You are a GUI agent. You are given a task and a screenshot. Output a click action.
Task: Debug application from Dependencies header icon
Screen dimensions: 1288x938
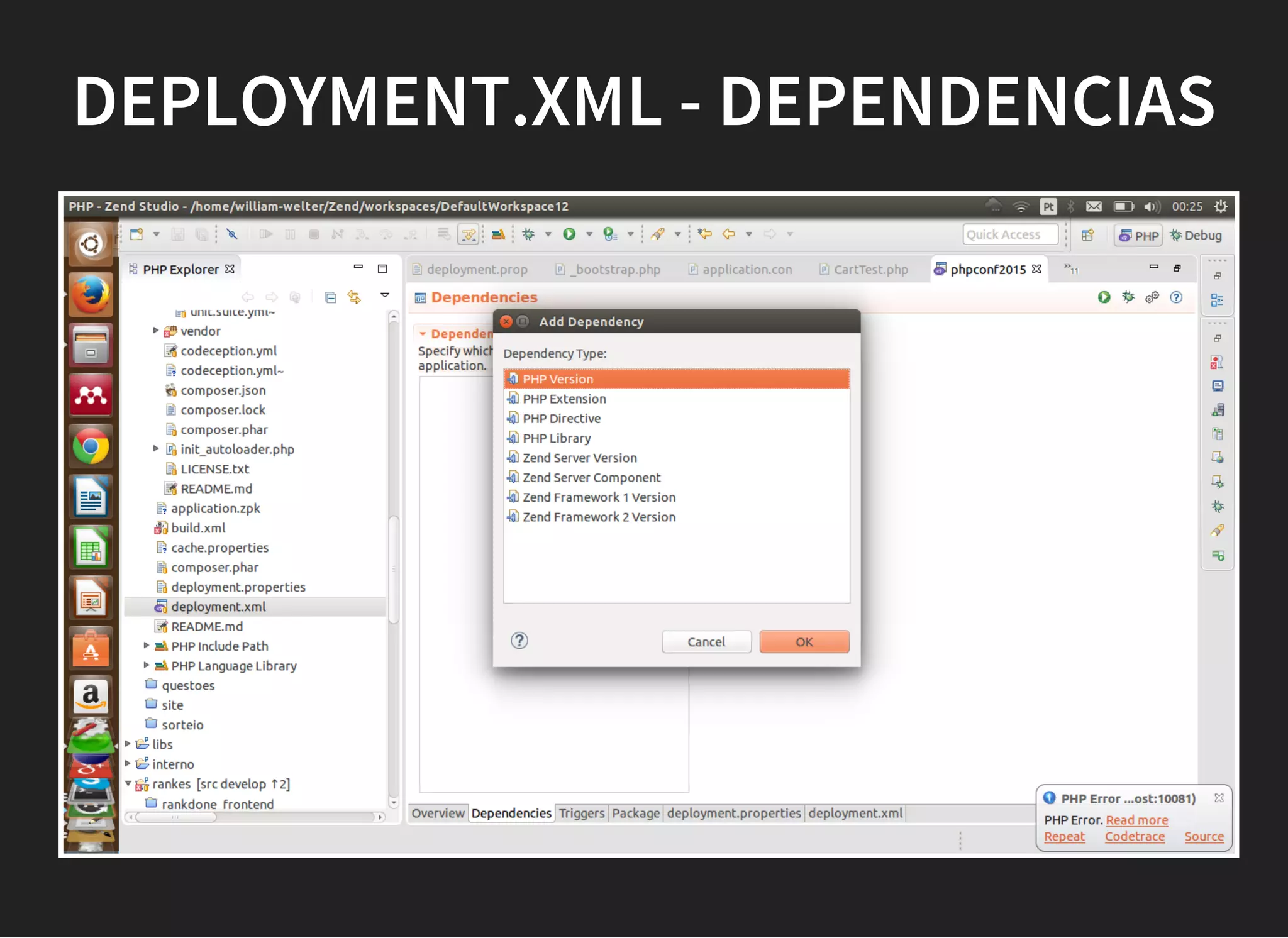[1128, 297]
